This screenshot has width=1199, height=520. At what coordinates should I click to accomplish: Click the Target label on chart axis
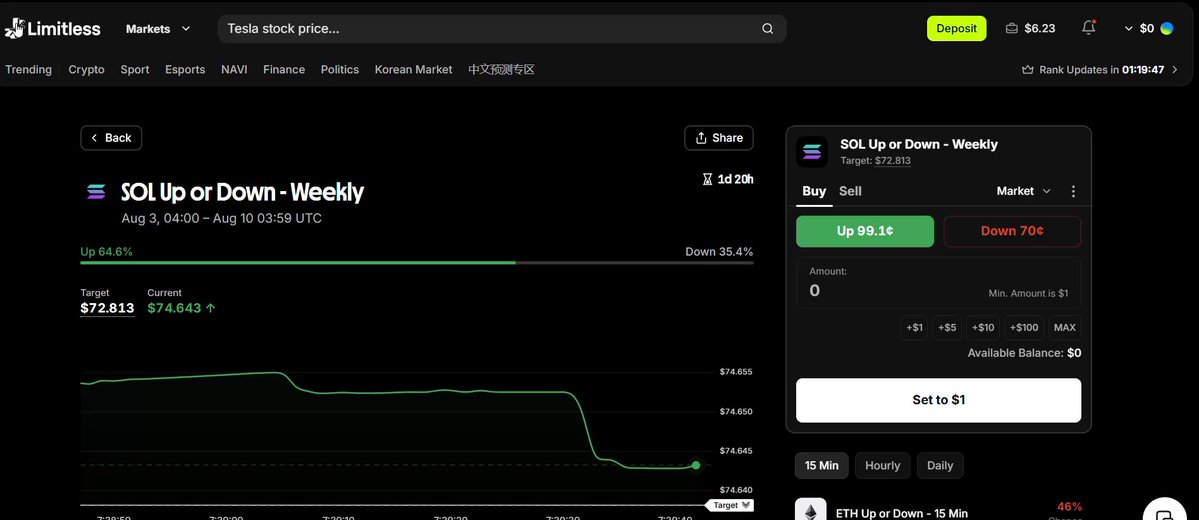tap(729, 505)
